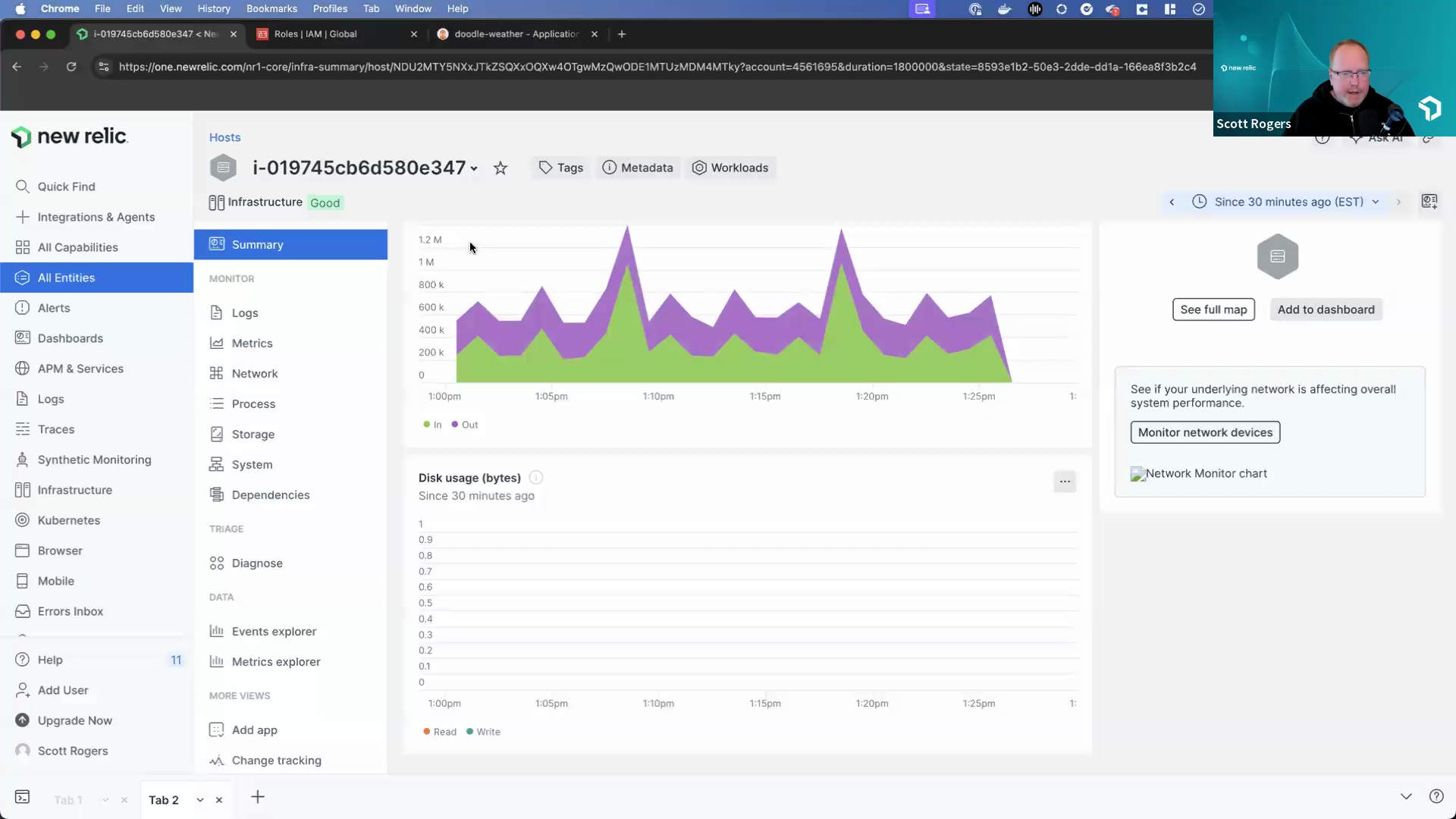
Task: Open Process view
Action: pyautogui.click(x=253, y=404)
